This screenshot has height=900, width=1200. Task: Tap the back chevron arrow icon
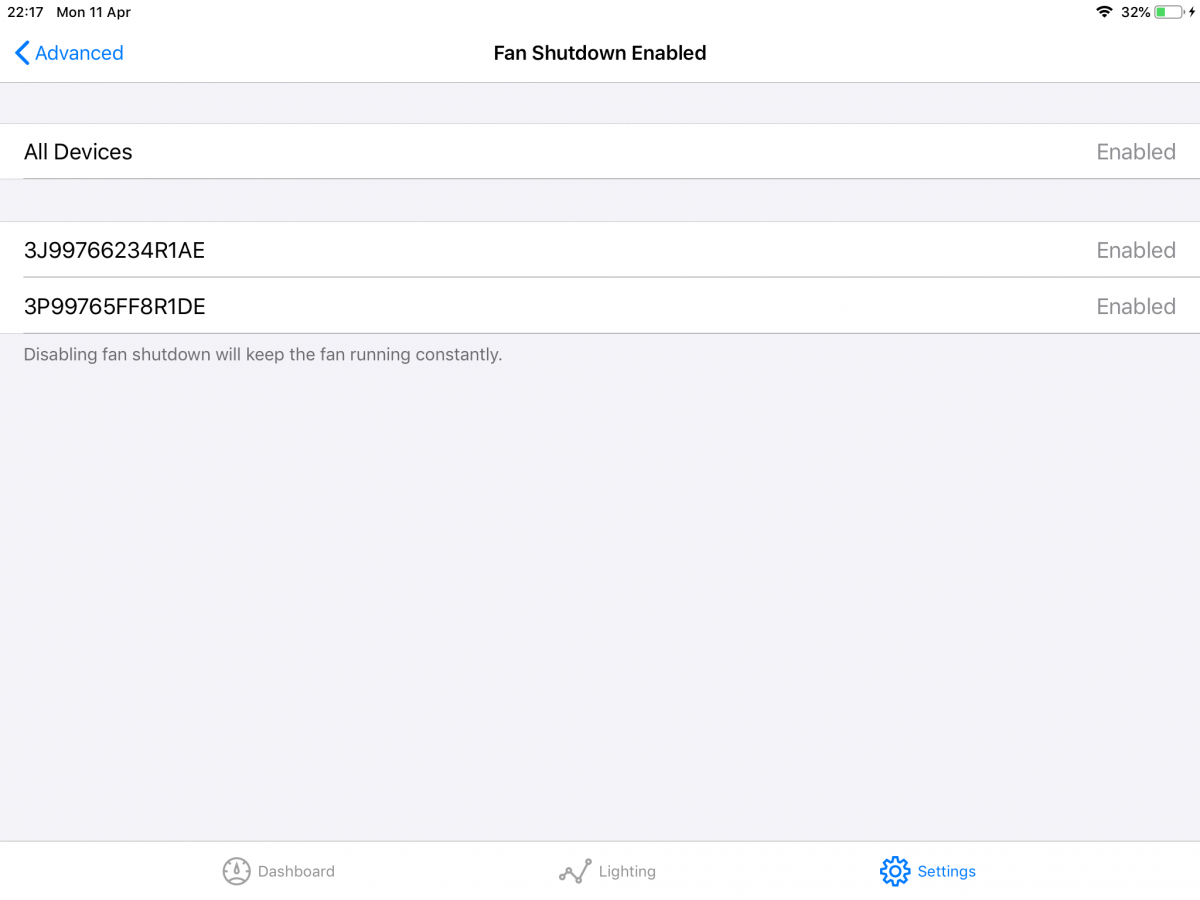pos(22,53)
